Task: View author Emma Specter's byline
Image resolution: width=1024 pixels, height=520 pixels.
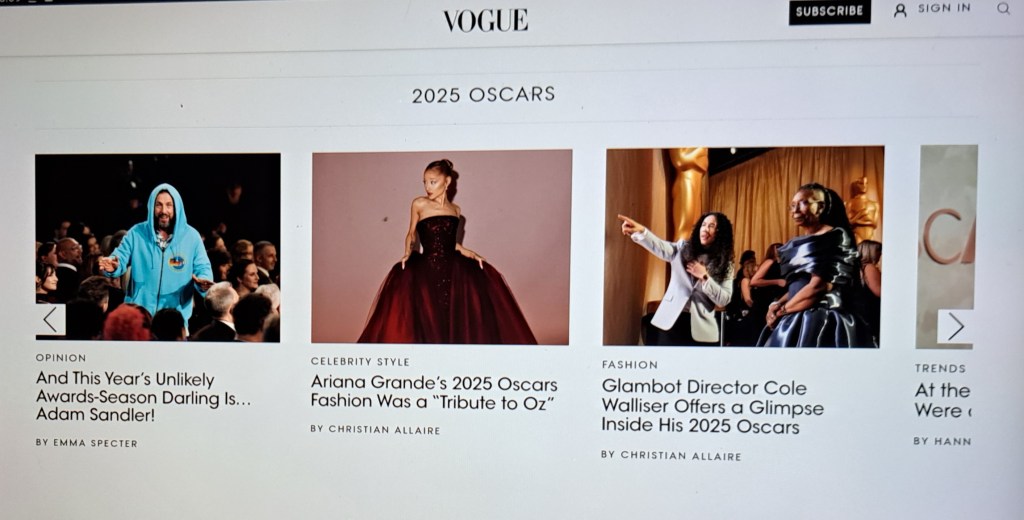Action: tap(86, 443)
